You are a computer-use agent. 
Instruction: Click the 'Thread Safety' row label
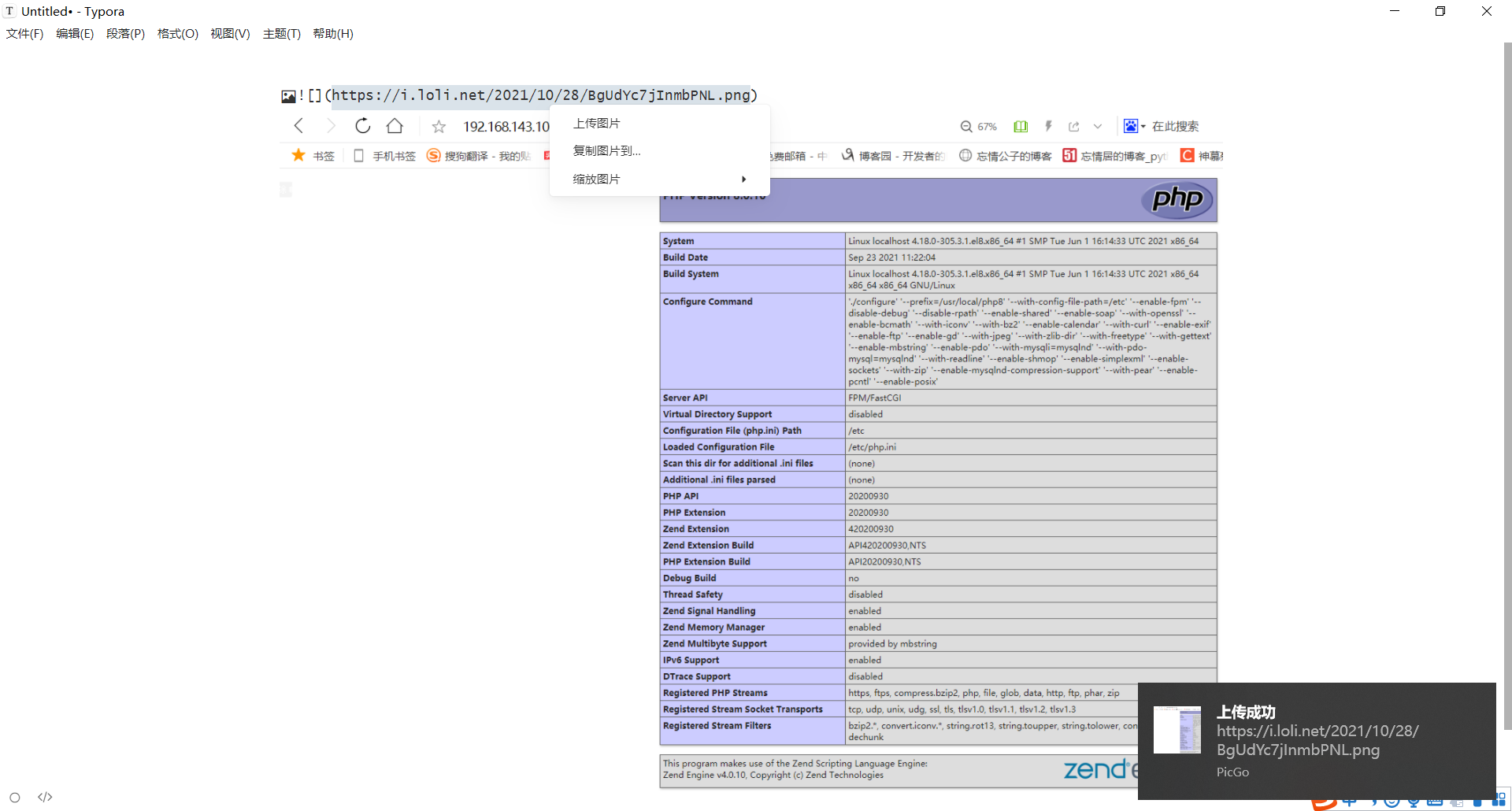coord(693,594)
